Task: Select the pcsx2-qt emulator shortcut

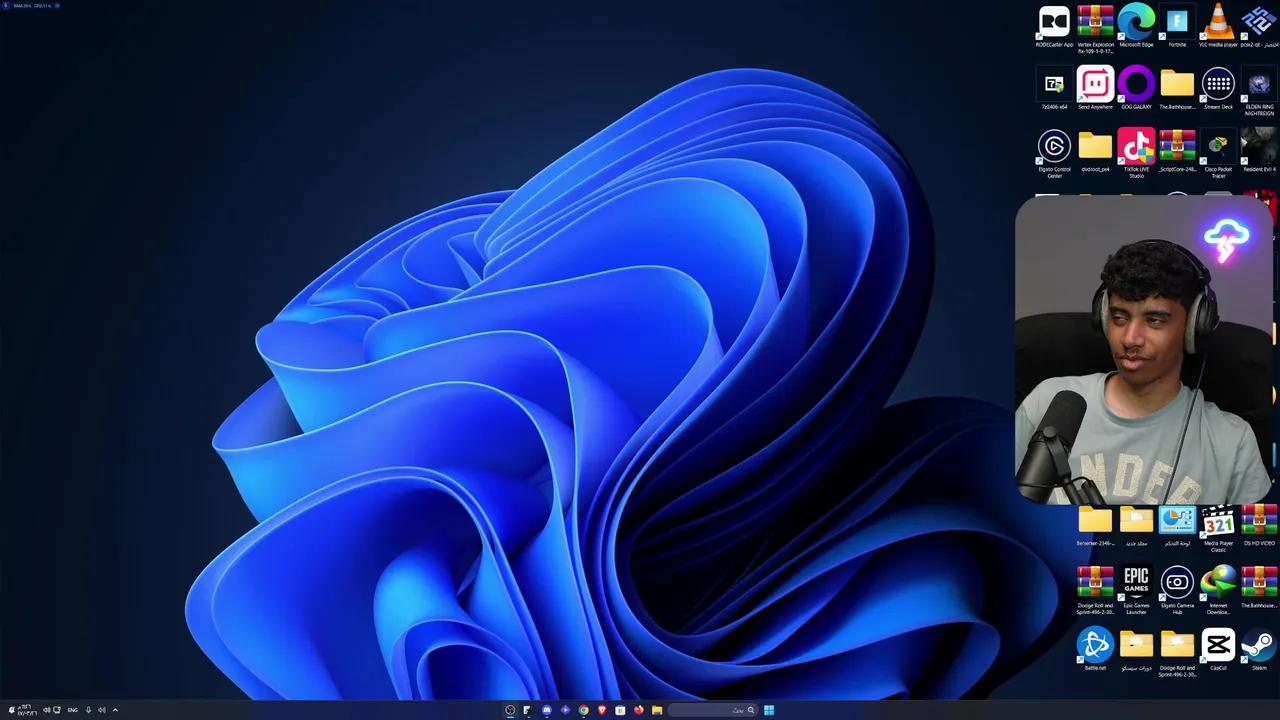Action: [1259, 27]
